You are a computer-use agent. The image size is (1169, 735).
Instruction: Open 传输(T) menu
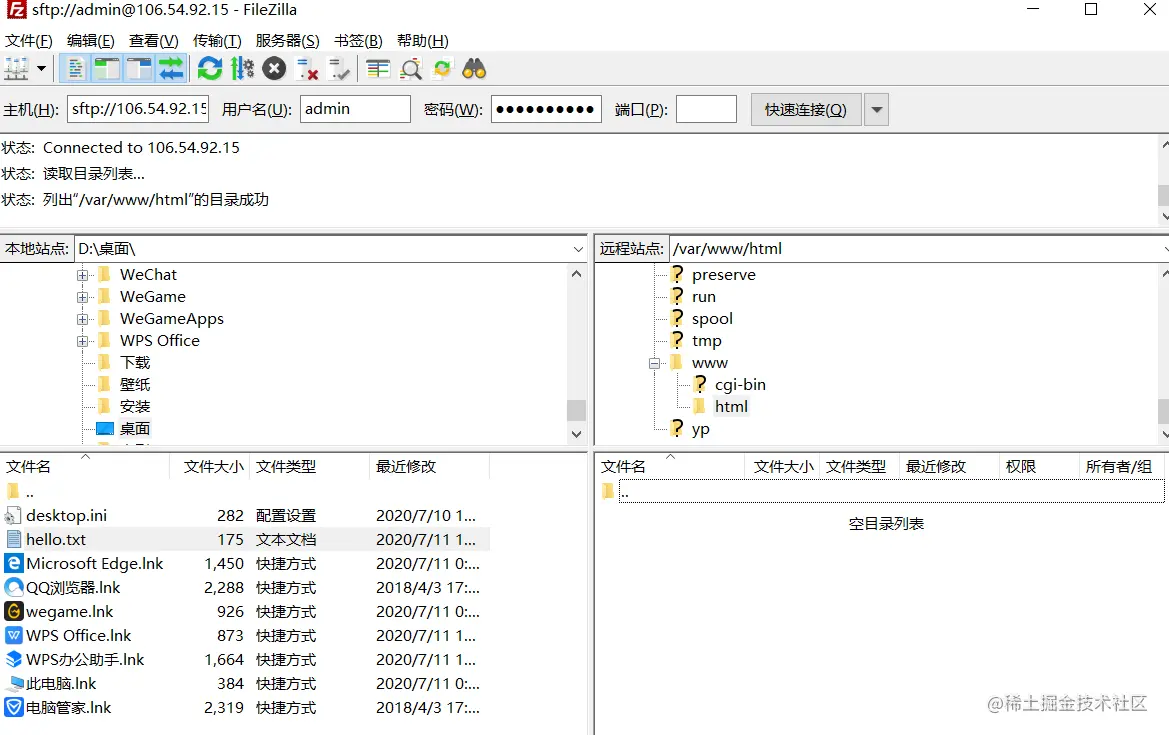[x=217, y=40]
